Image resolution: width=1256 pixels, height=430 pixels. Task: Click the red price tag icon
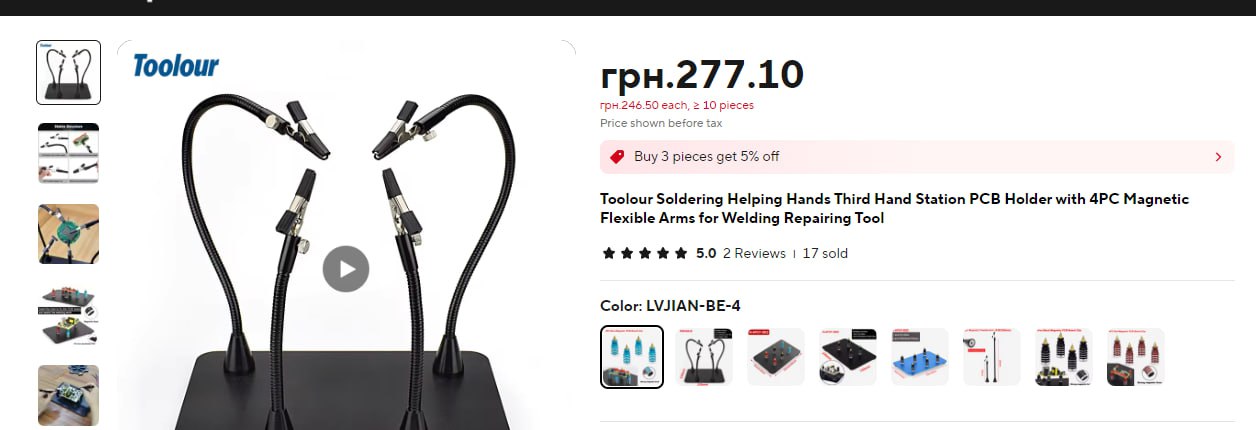point(617,157)
